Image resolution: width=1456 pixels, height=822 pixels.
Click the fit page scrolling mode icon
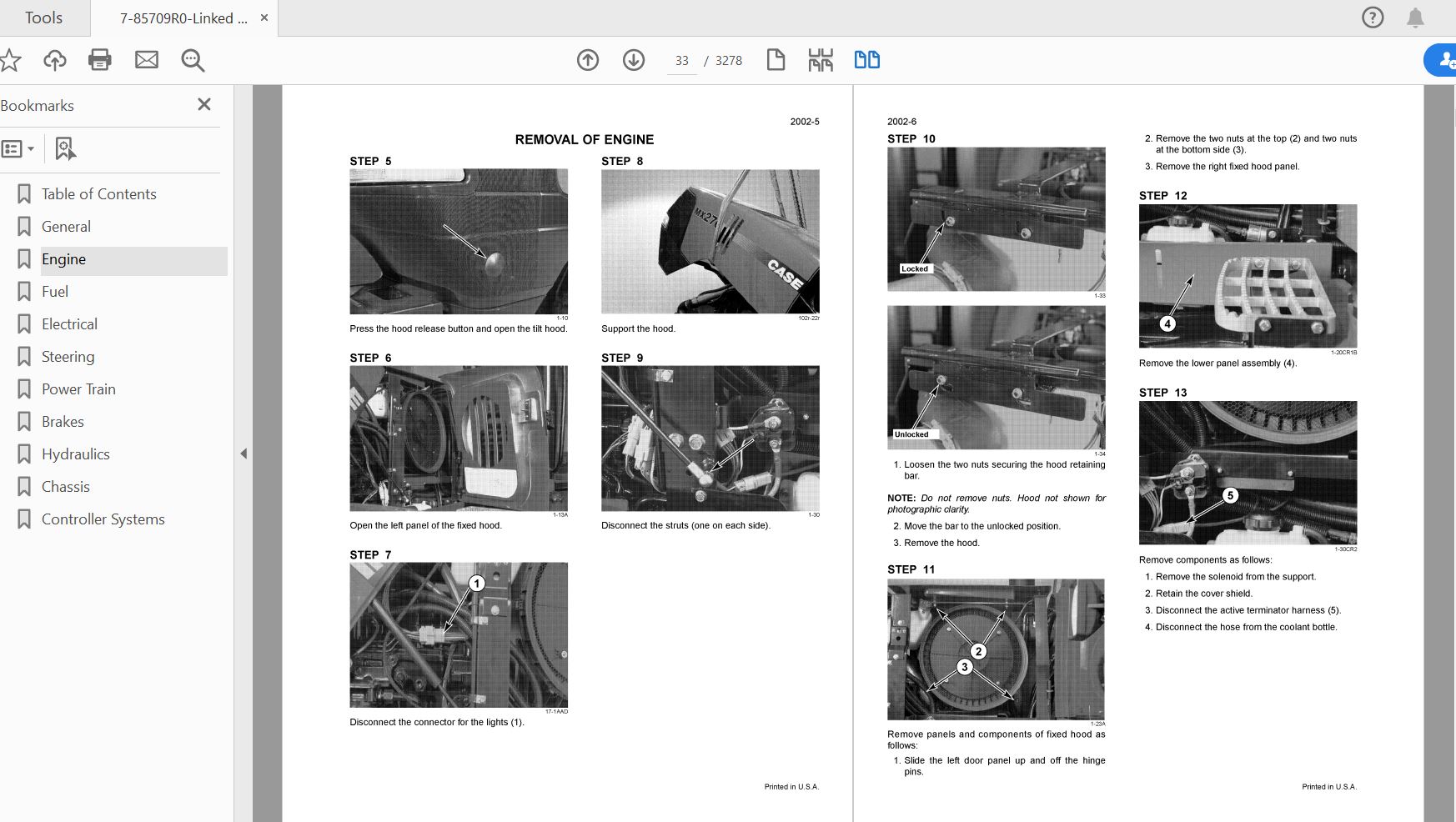click(x=821, y=60)
